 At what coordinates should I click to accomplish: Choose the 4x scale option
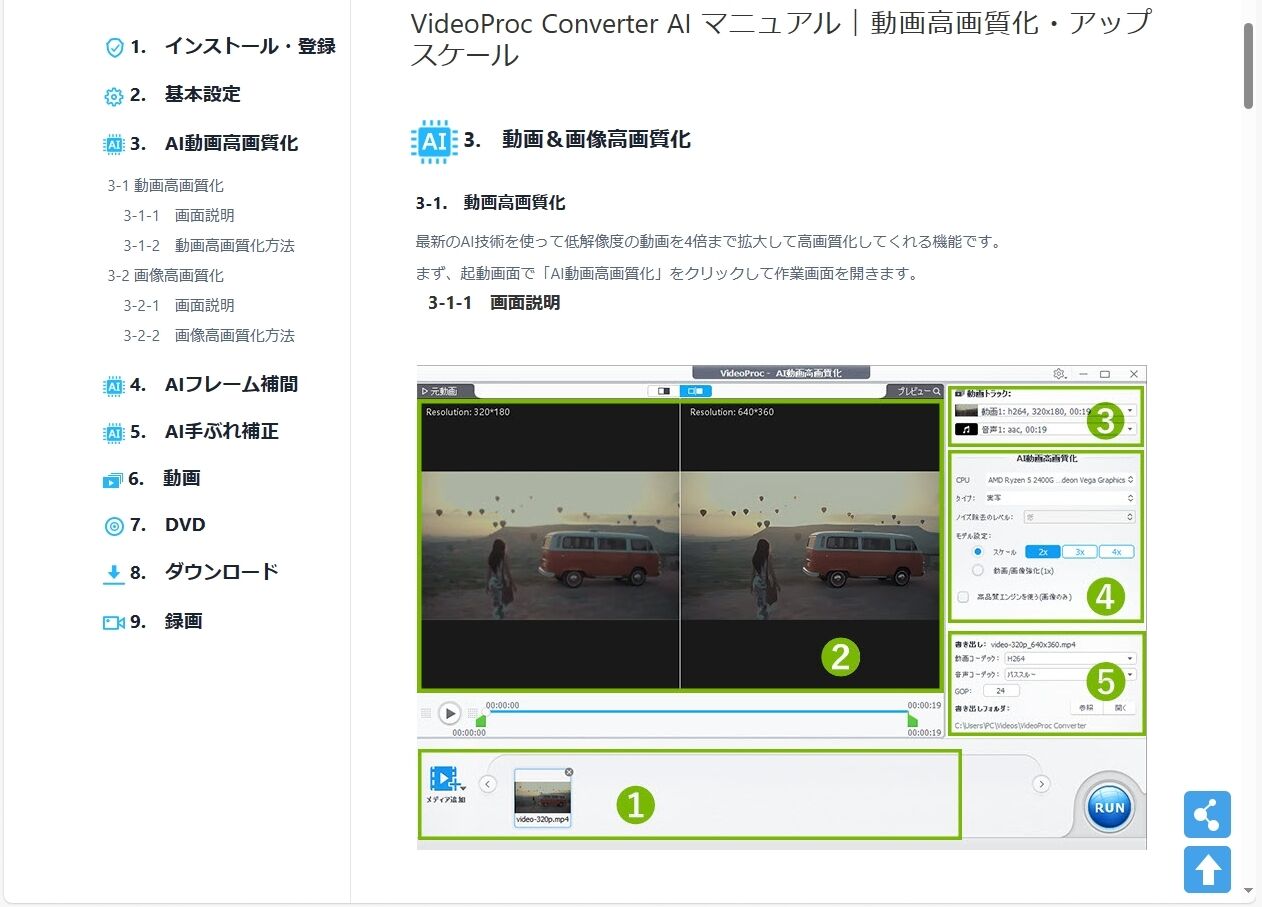(1116, 551)
